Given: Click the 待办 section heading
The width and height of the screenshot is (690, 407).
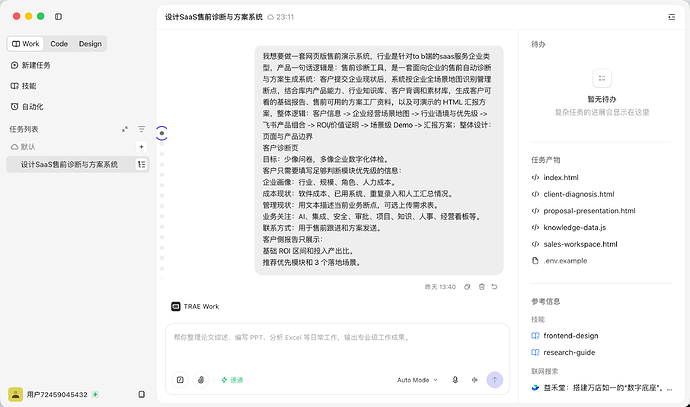Looking at the screenshot, I should [x=538, y=44].
